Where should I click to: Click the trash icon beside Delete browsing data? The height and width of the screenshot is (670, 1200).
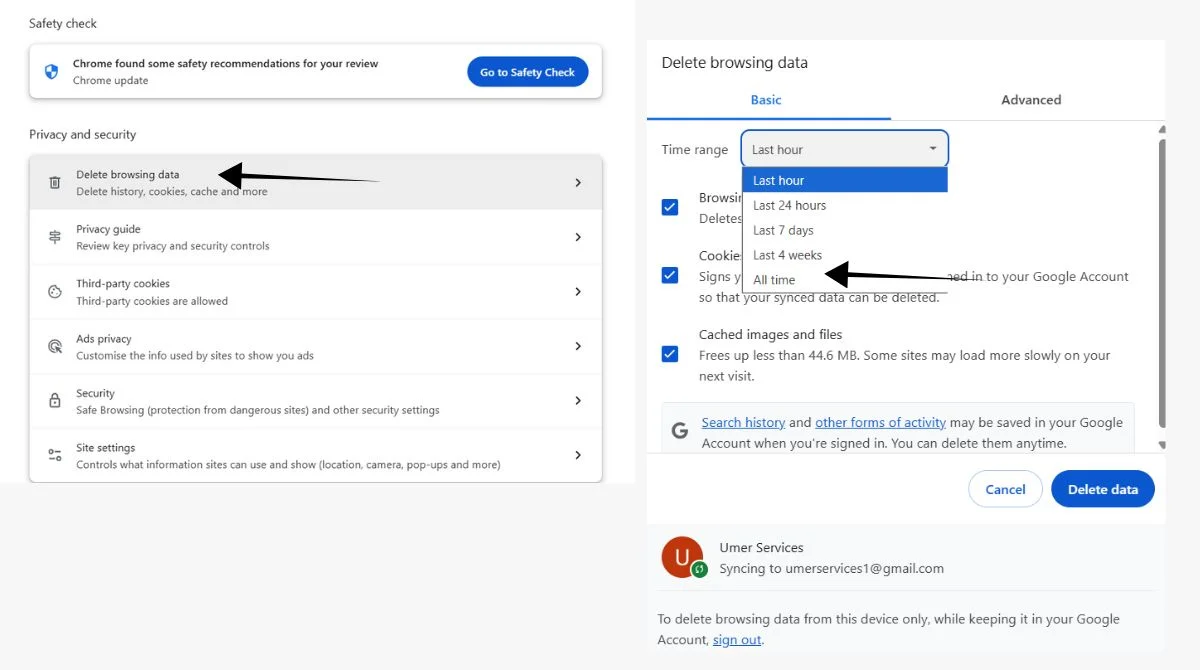[55, 183]
